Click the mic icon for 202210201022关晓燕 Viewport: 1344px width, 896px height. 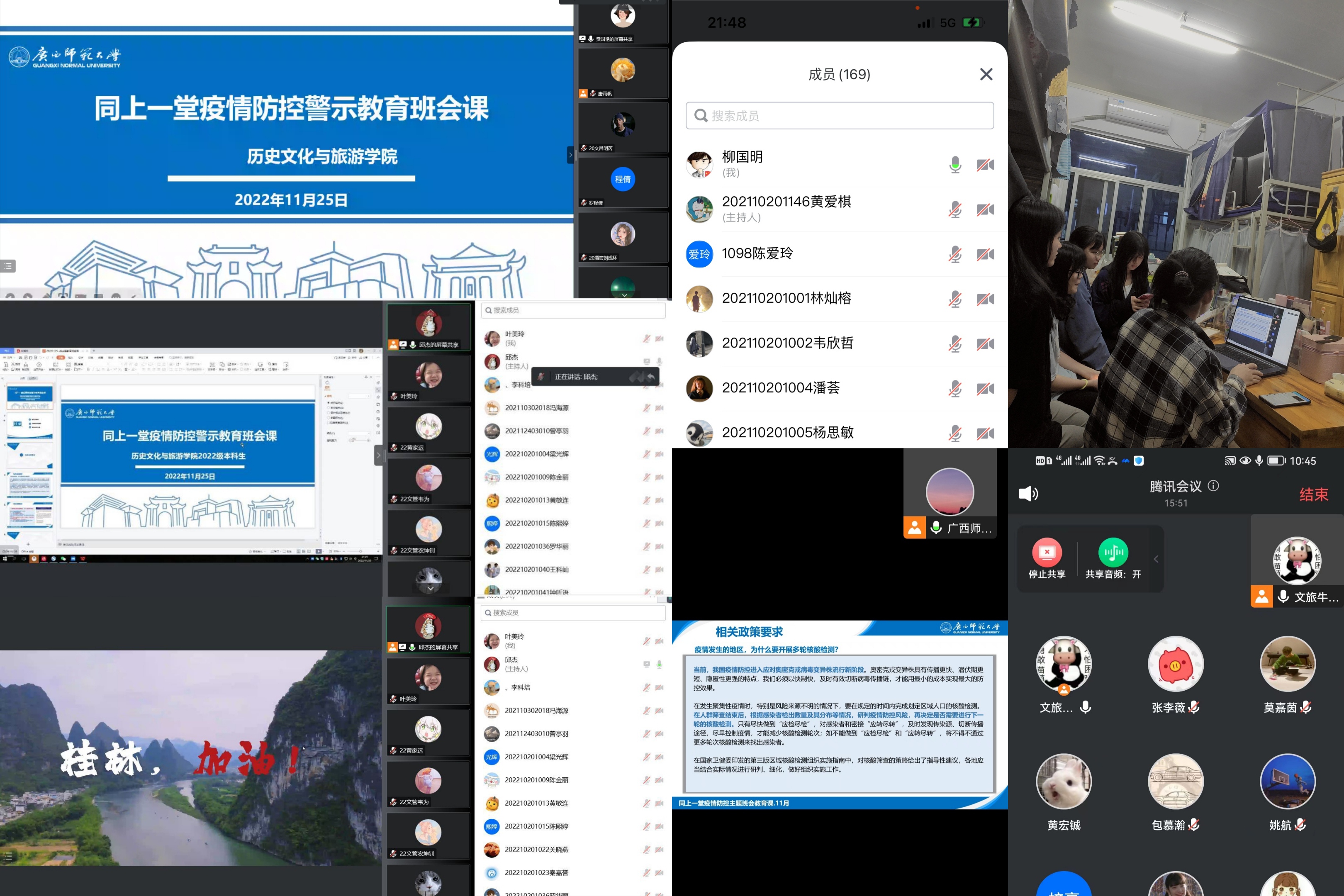[x=646, y=850]
